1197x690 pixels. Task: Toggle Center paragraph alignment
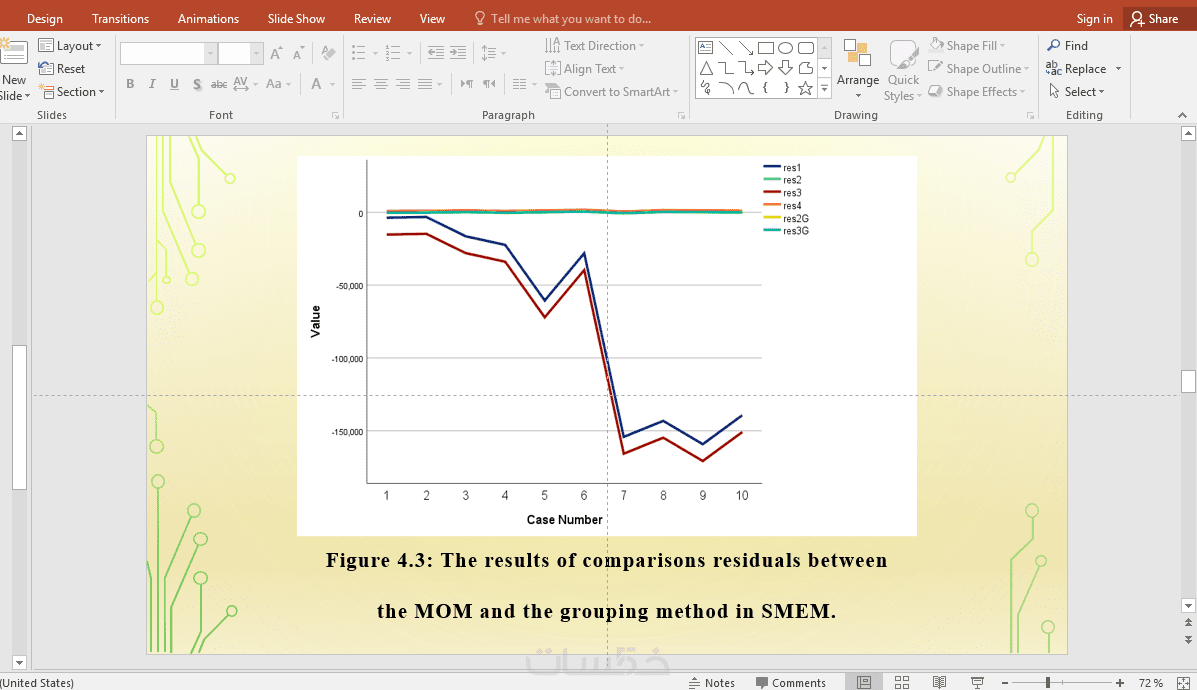381,84
